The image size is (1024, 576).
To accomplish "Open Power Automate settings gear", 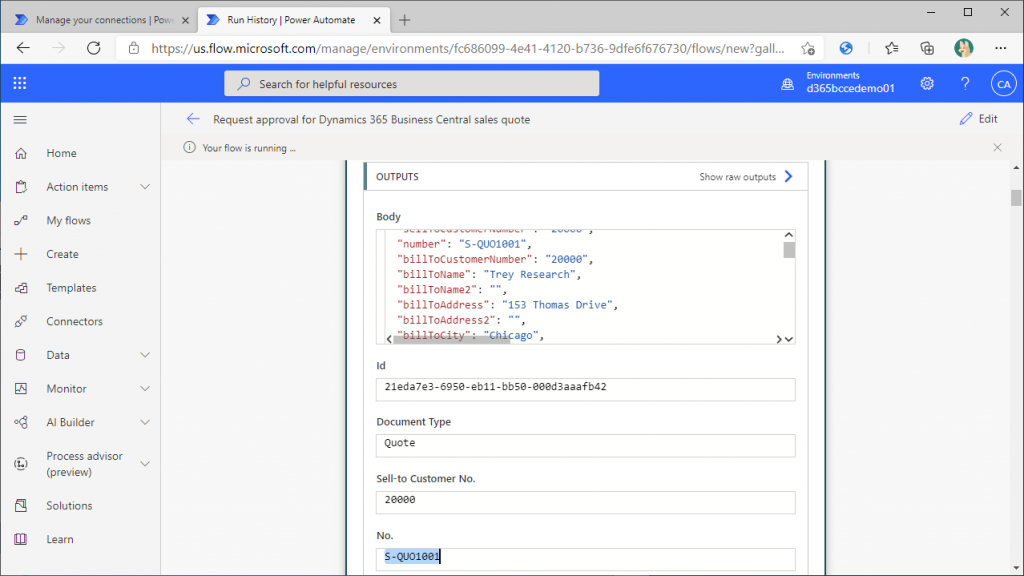I will tap(927, 84).
